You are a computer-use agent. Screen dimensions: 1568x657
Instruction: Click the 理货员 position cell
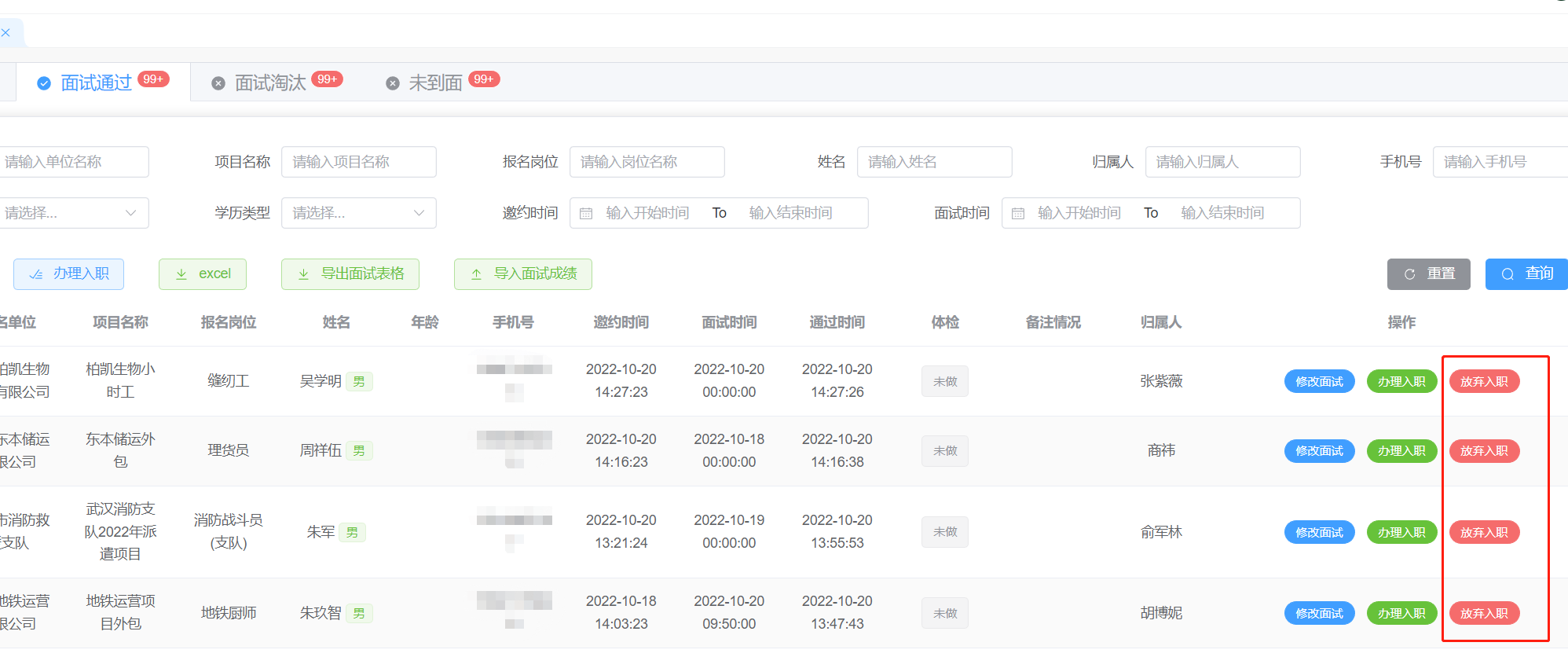229,450
